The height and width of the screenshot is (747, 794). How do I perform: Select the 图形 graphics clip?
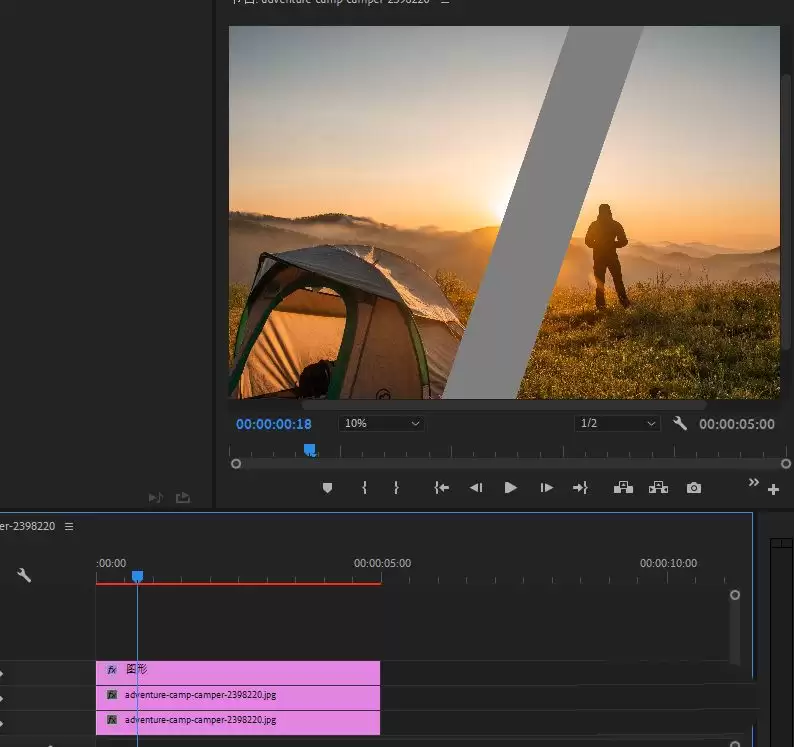[238, 673]
